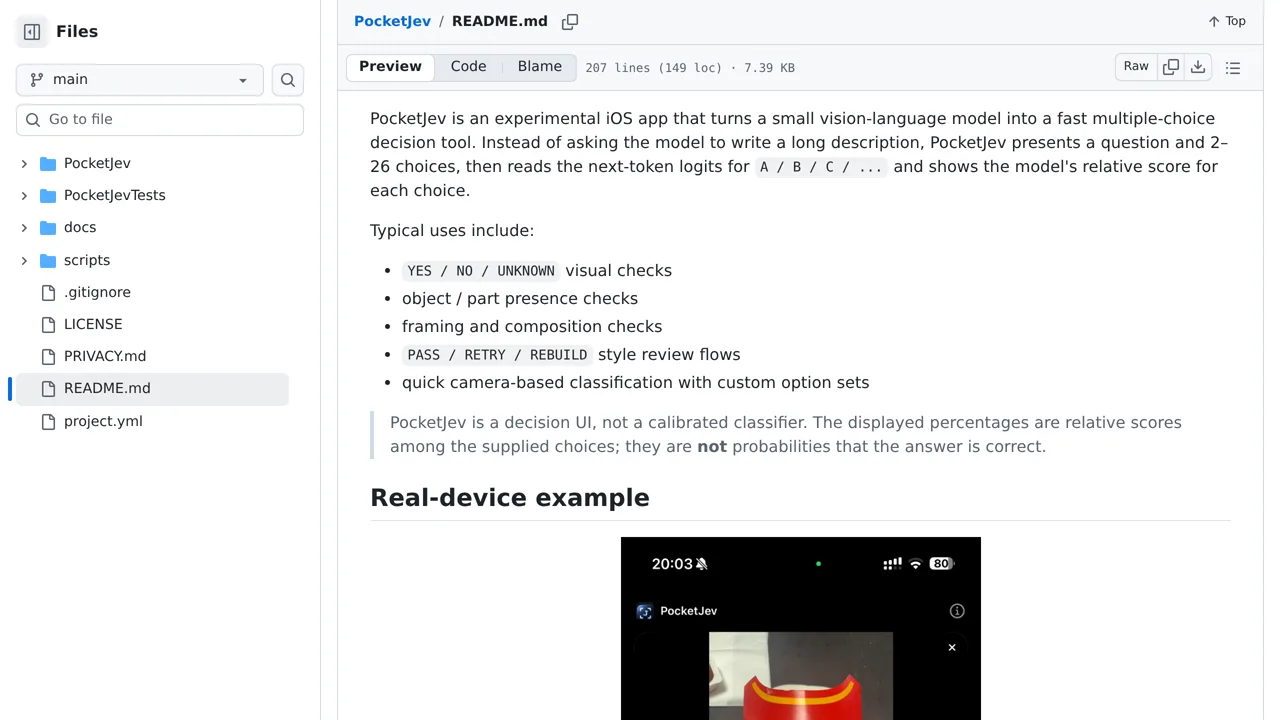Expand the PocketJev folder chevron

point(24,163)
